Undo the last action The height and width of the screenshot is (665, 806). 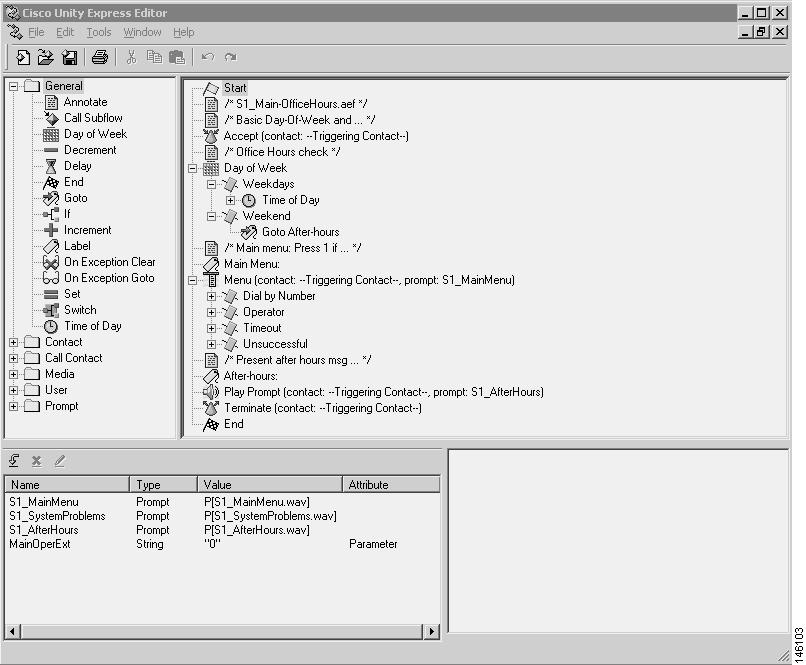[x=207, y=57]
